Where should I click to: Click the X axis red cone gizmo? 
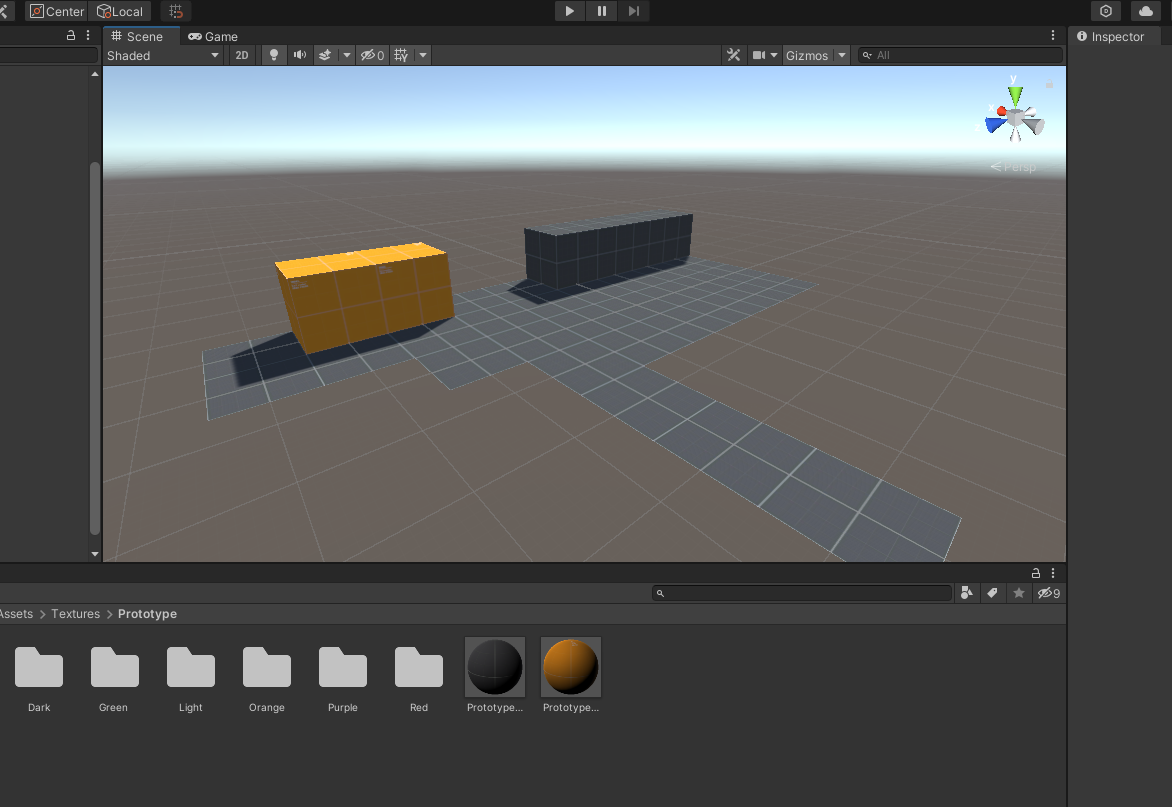point(1002,111)
